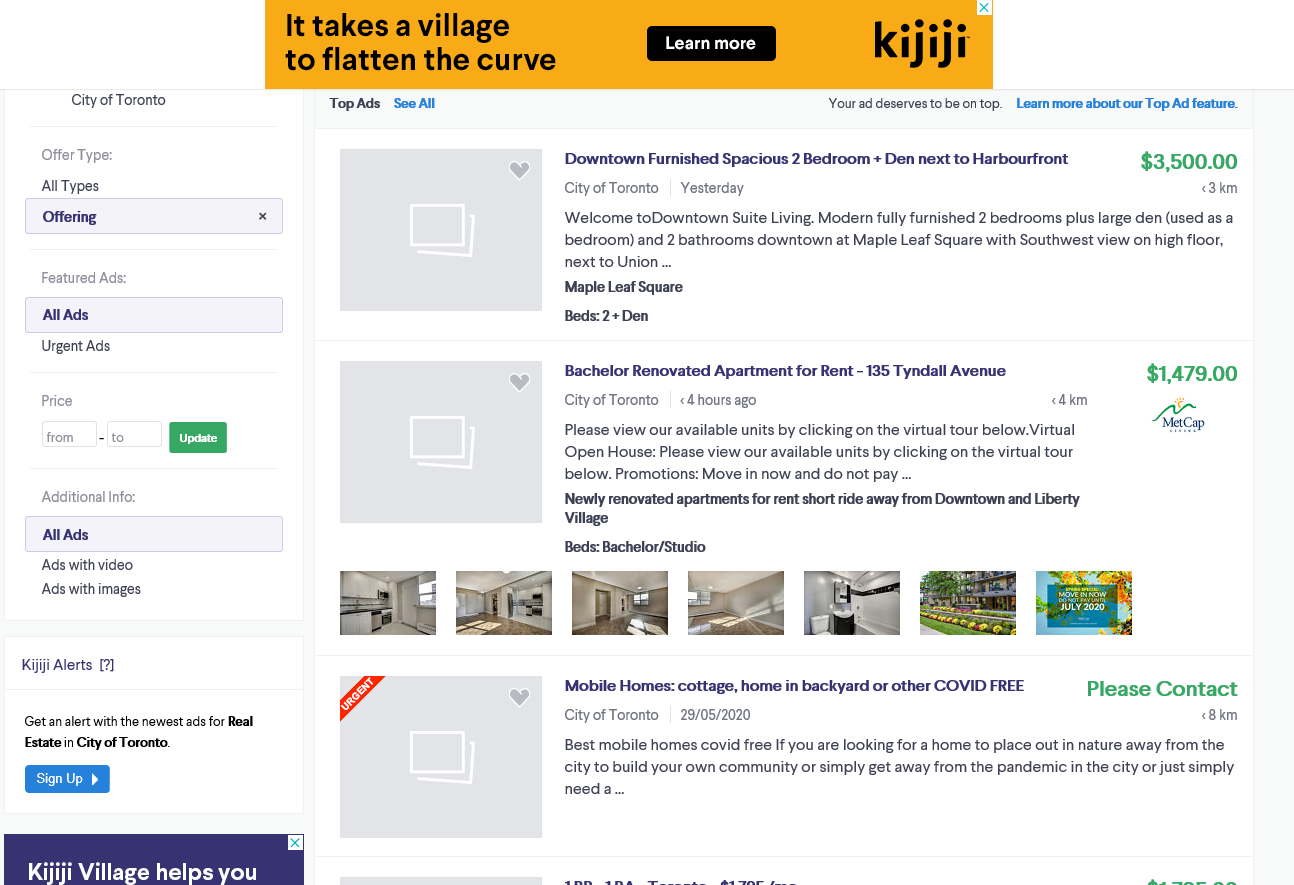Click the $1,479.00 price
The image size is (1294, 885).
click(1192, 374)
